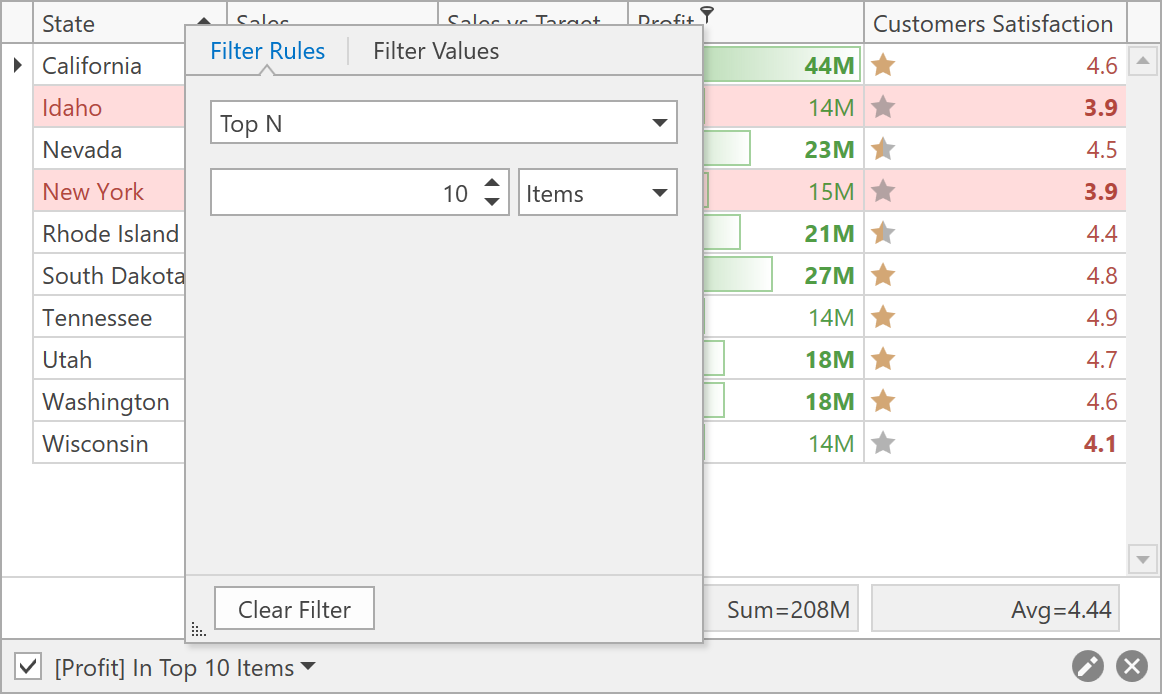
Task: Click the grey star in Wisconsin row
Action: pyautogui.click(x=883, y=443)
